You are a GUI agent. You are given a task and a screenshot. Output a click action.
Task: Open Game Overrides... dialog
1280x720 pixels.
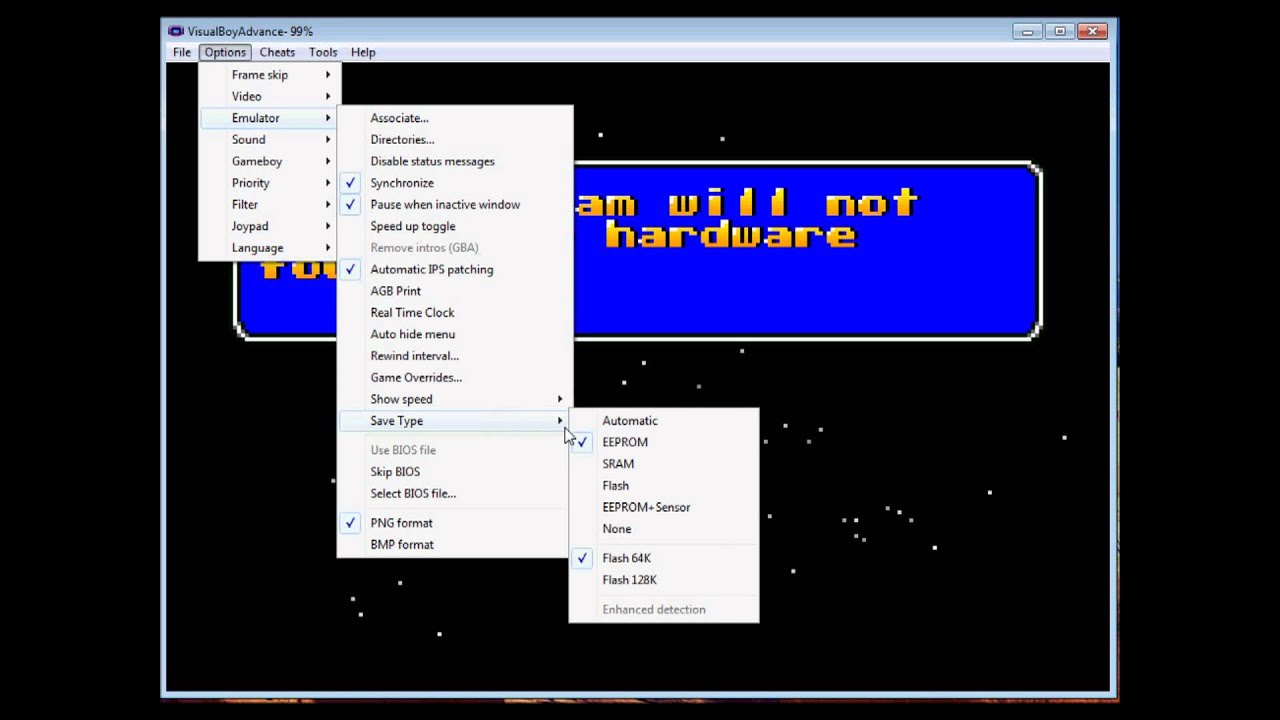[x=455, y=378]
